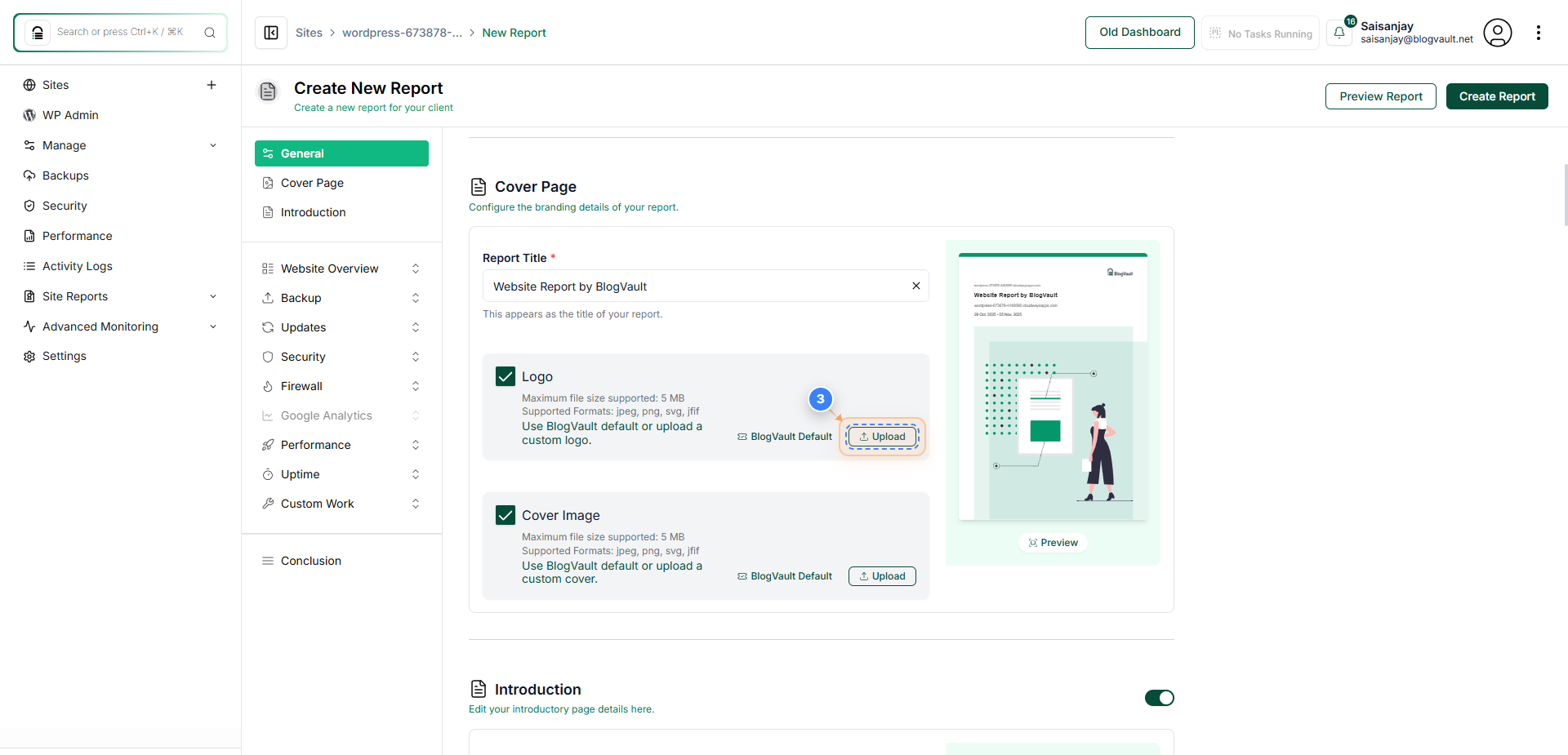This screenshot has height=755, width=1568.
Task: Switch to the Cover Page tab
Action: (x=311, y=182)
